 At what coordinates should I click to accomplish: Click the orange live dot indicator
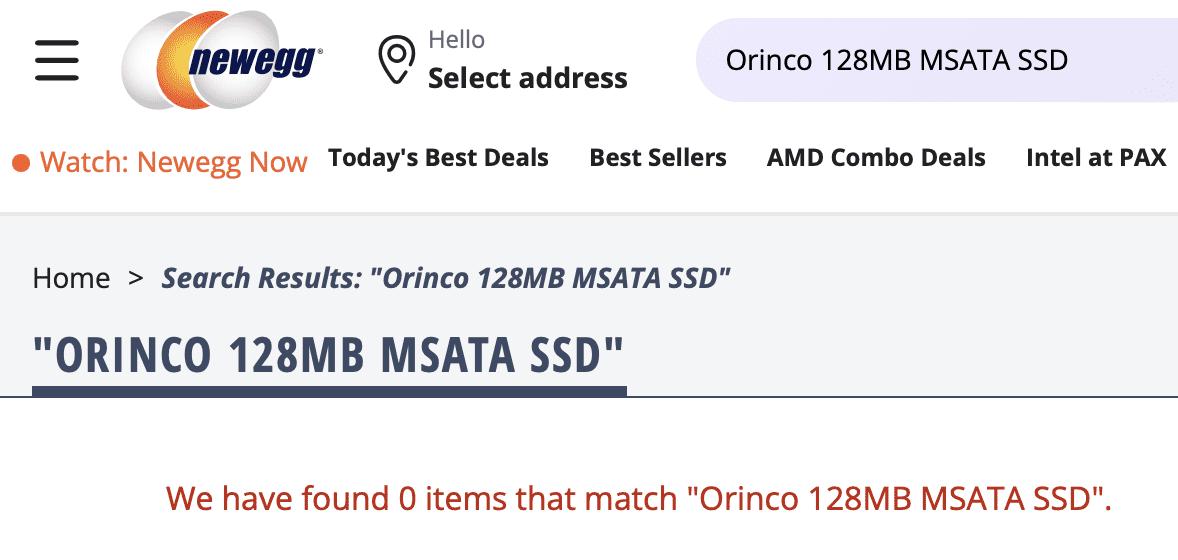pyautogui.click(x=21, y=162)
